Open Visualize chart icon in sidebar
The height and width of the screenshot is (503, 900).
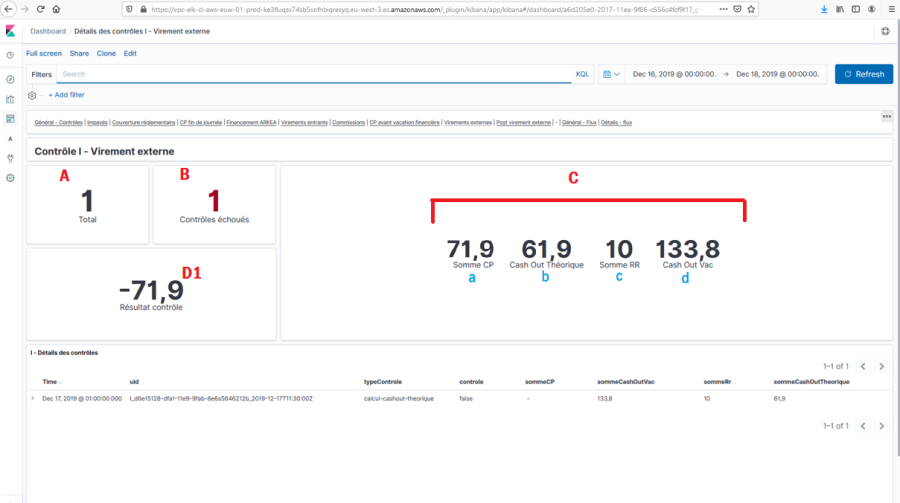coord(10,99)
